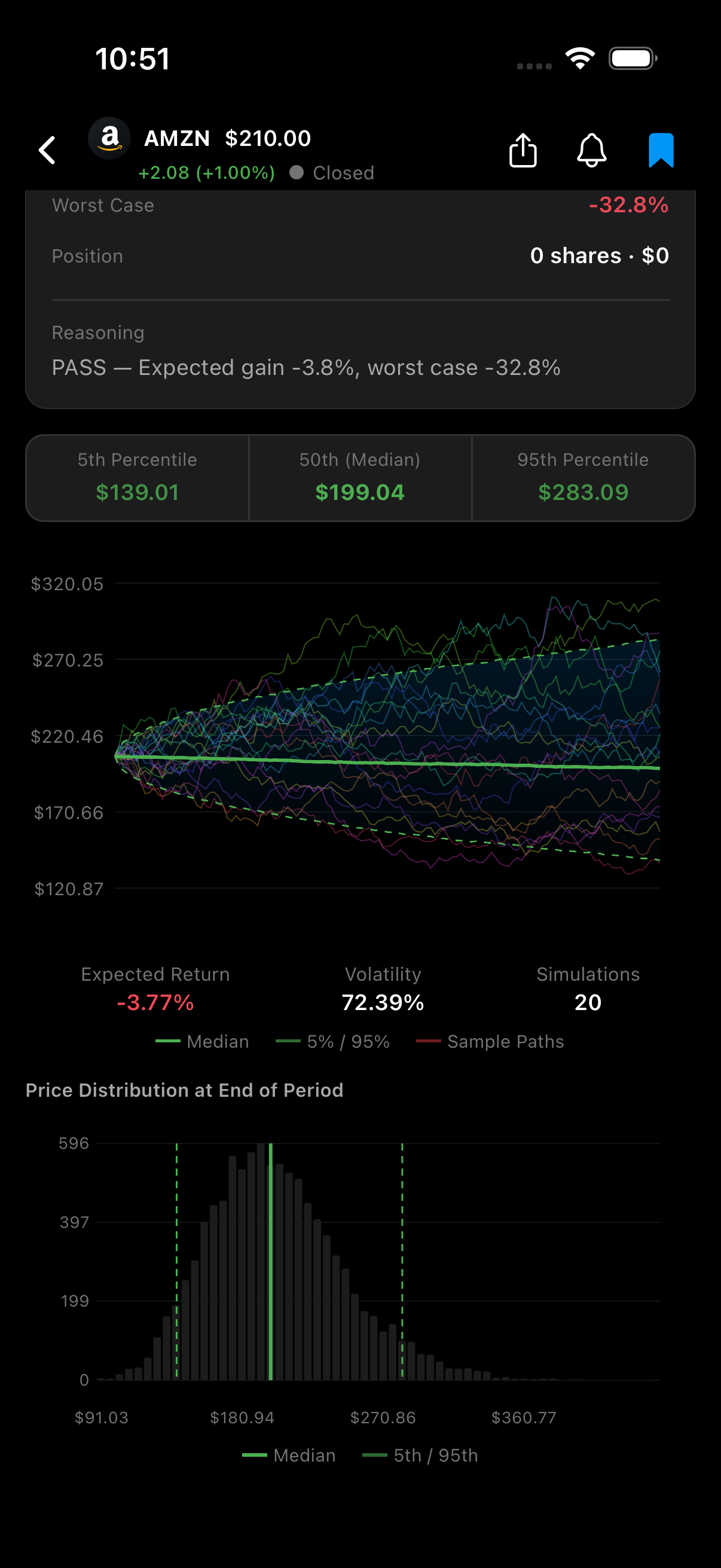Tap the Amazon logo icon
The height and width of the screenshot is (1568, 721).
(109, 139)
